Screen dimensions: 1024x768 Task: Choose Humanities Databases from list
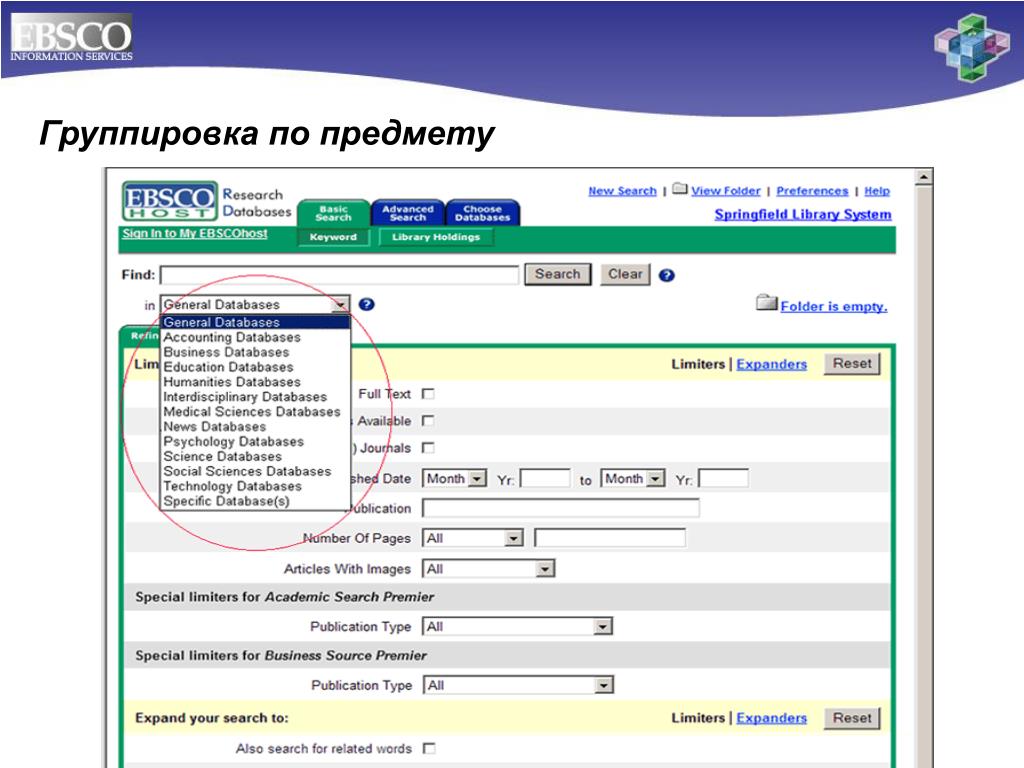(232, 382)
